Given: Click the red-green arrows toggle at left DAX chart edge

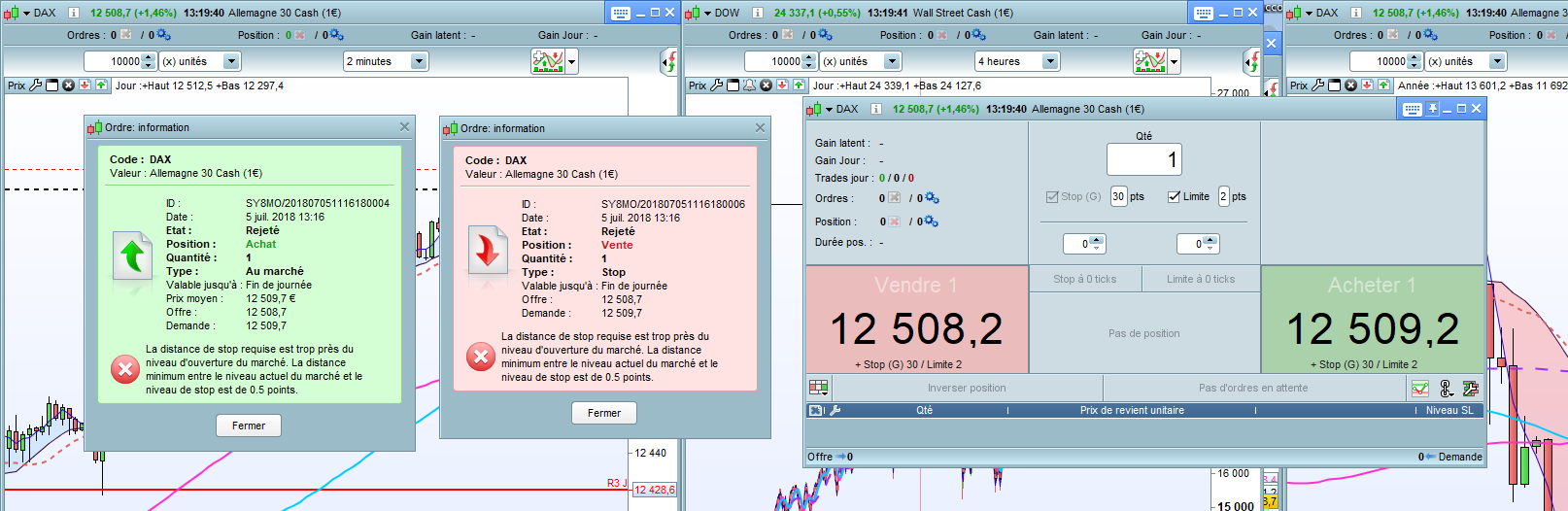Looking at the screenshot, I should coord(669,62).
